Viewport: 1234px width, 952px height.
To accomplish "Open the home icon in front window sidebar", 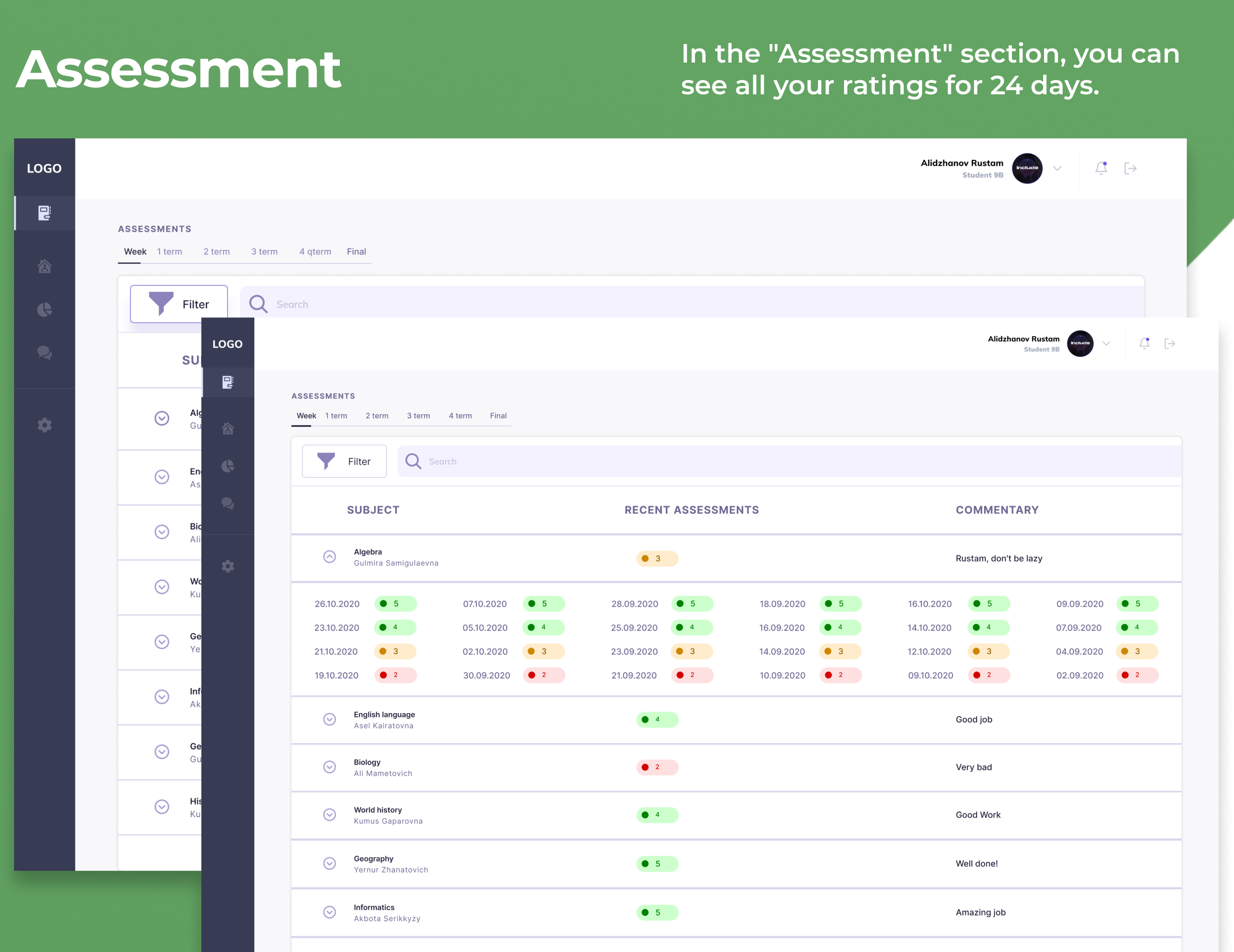I will [228, 428].
